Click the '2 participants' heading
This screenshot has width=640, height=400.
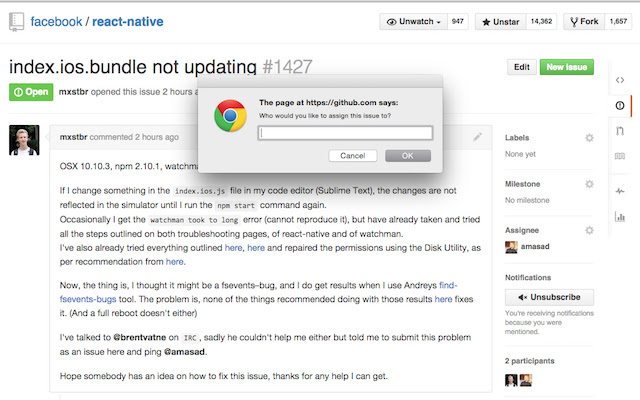[529, 361]
